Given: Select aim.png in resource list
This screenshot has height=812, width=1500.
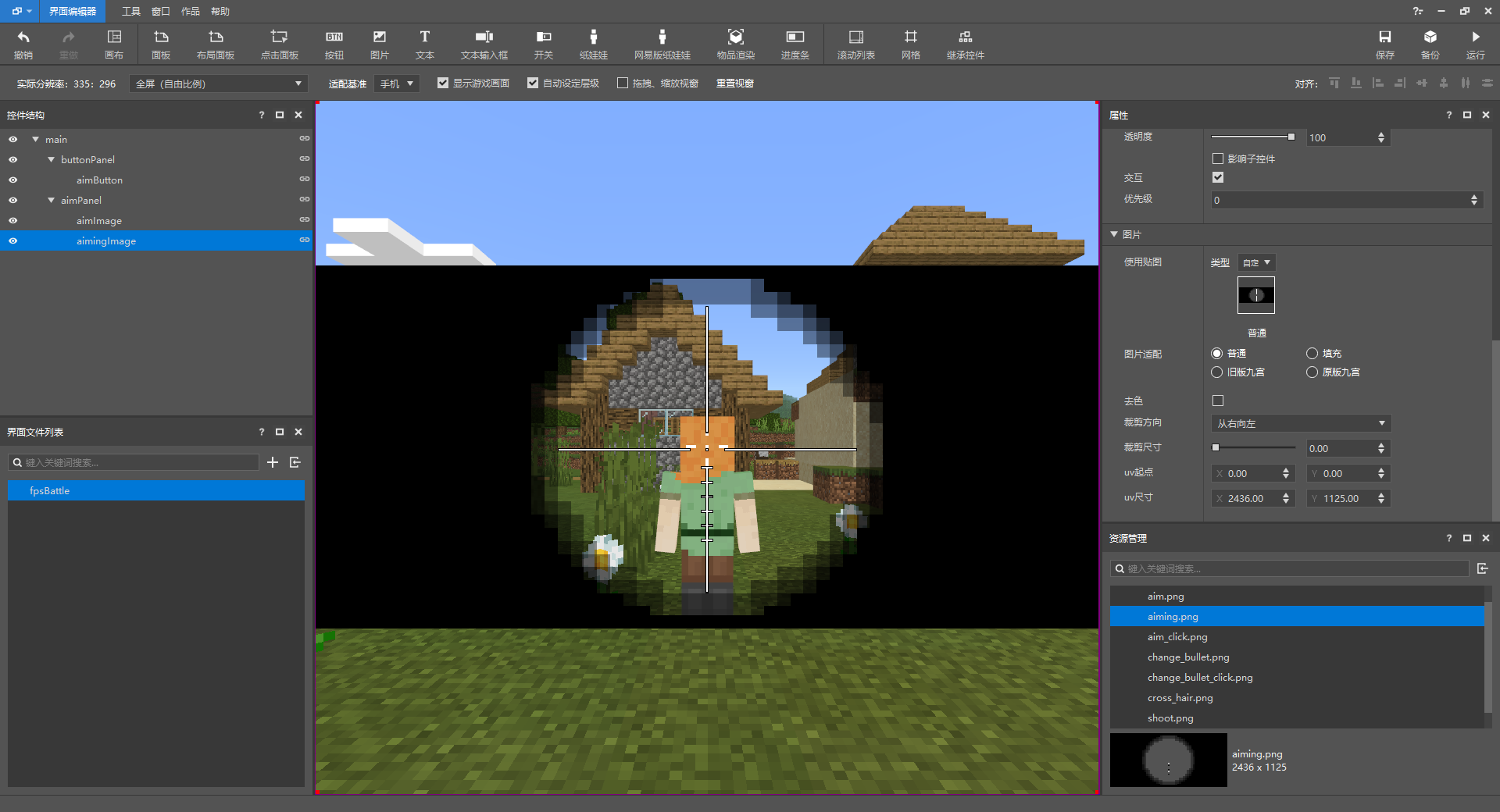Looking at the screenshot, I should point(1297,596).
